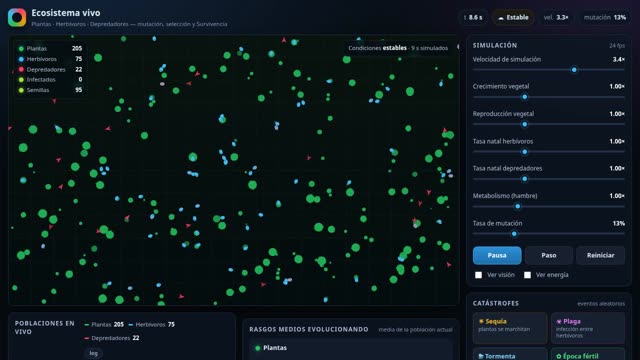
Task: Trigger the Sequía catastrophe
Action: pos(510,328)
